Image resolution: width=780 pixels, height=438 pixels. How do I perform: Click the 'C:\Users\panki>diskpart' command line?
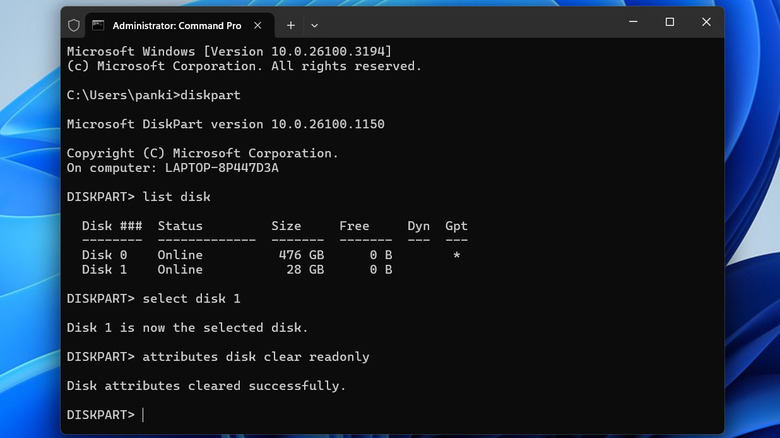point(154,95)
